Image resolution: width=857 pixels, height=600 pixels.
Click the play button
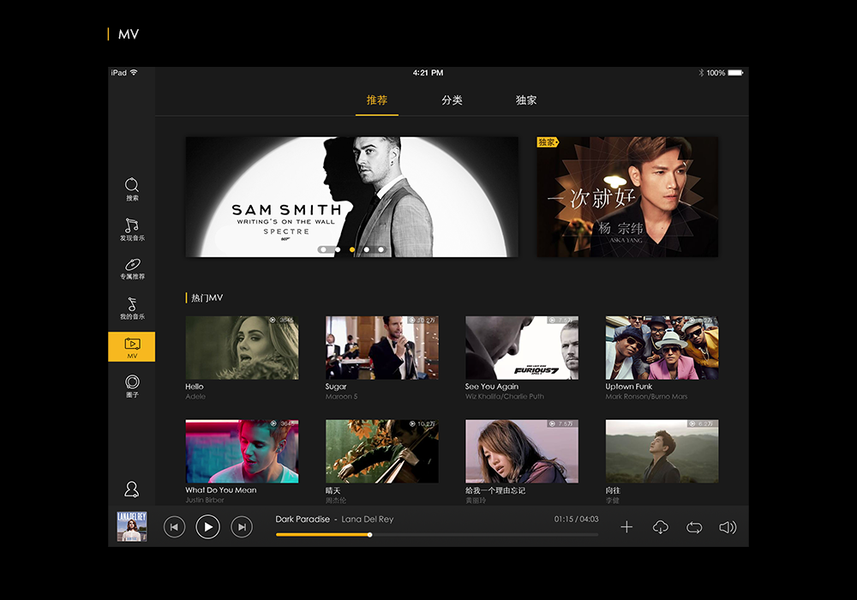(x=208, y=527)
